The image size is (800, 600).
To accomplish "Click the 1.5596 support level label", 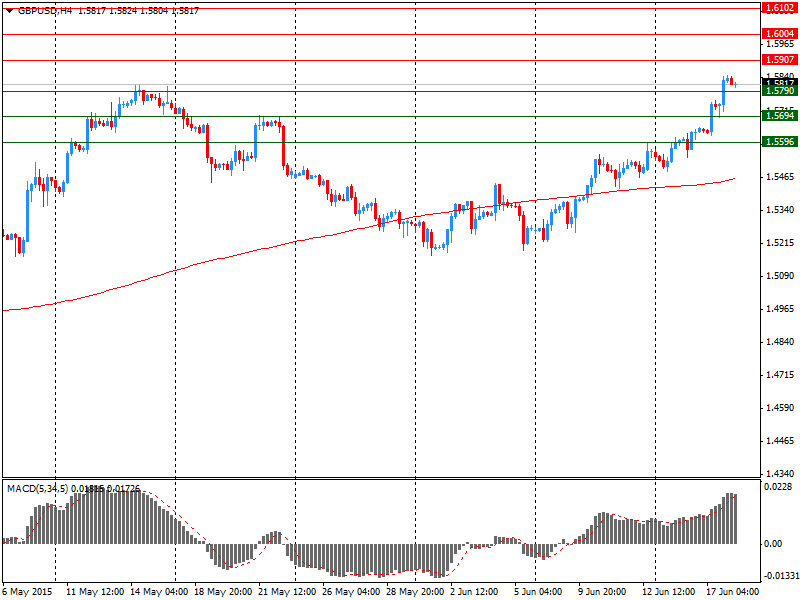I will click(x=780, y=142).
